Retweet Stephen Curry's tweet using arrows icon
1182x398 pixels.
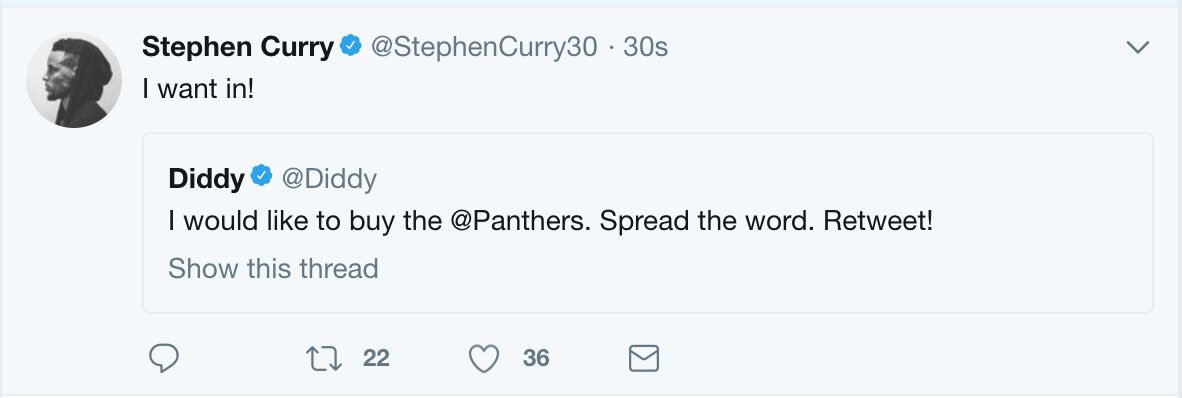(x=323, y=358)
